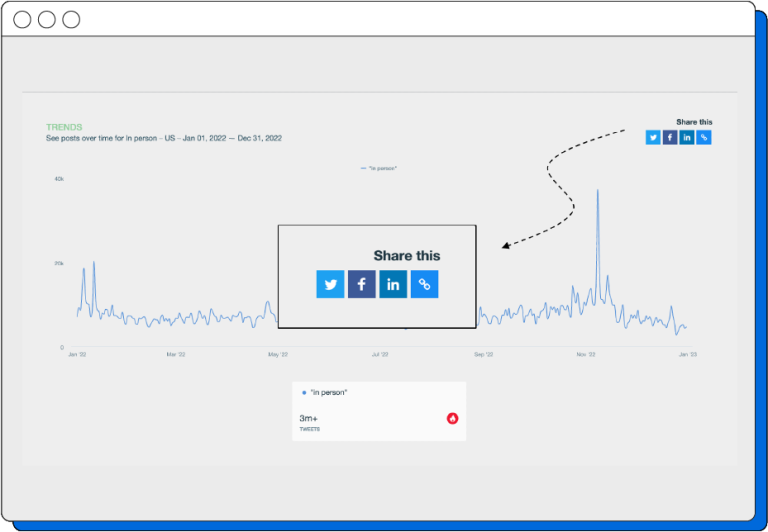Click the large Facebook share icon in the callout
The width and height of the screenshot is (768, 532).
click(361, 284)
